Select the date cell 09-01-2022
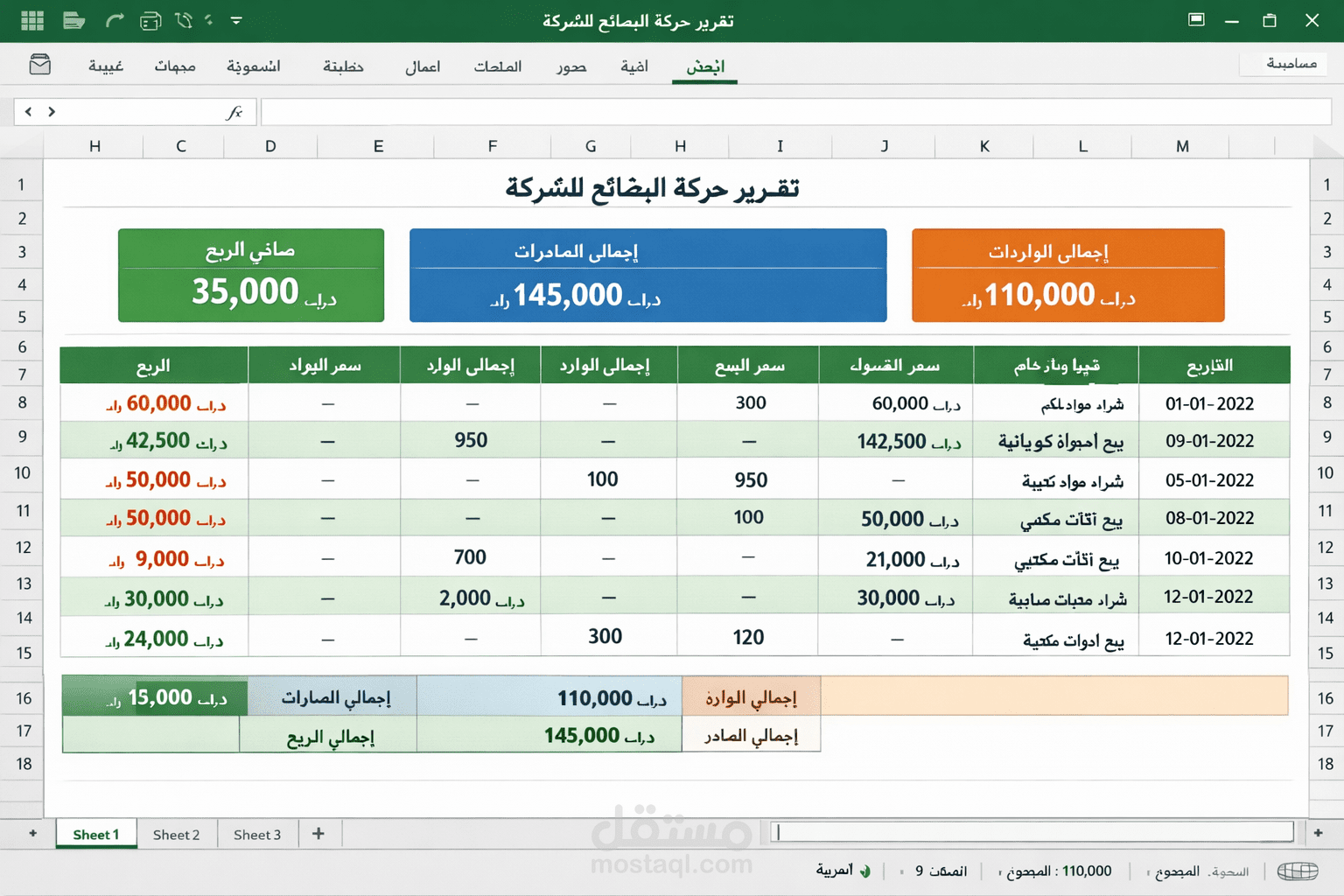Image resolution: width=1344 pixels, height=896 pixels. 1214,440
